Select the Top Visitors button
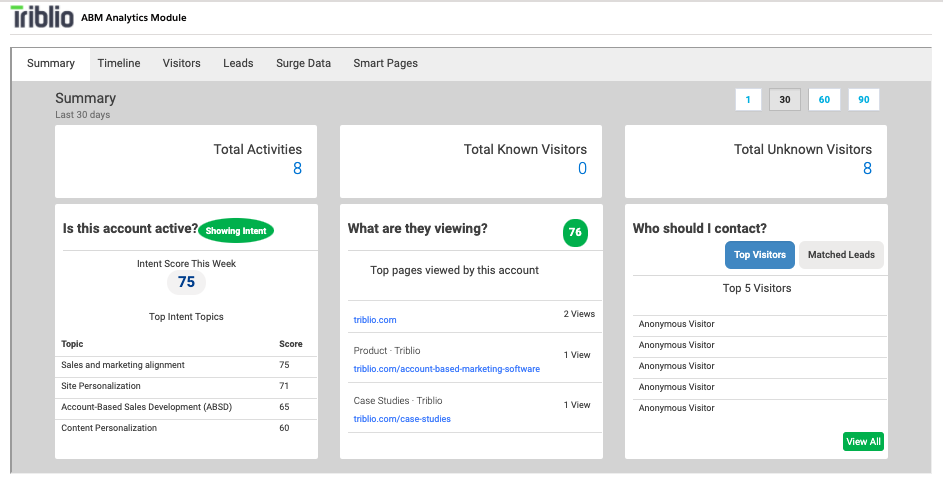Screen dimensions: 943x492 [x=760, y=255]
